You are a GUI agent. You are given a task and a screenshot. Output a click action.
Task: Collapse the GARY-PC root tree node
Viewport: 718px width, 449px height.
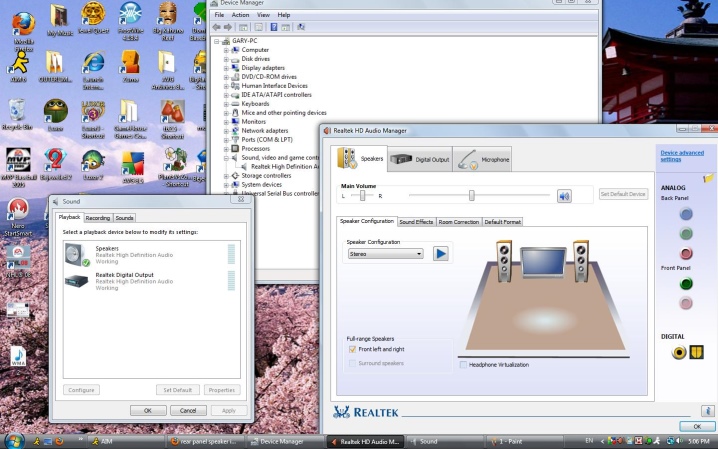[x=217, y=41]
